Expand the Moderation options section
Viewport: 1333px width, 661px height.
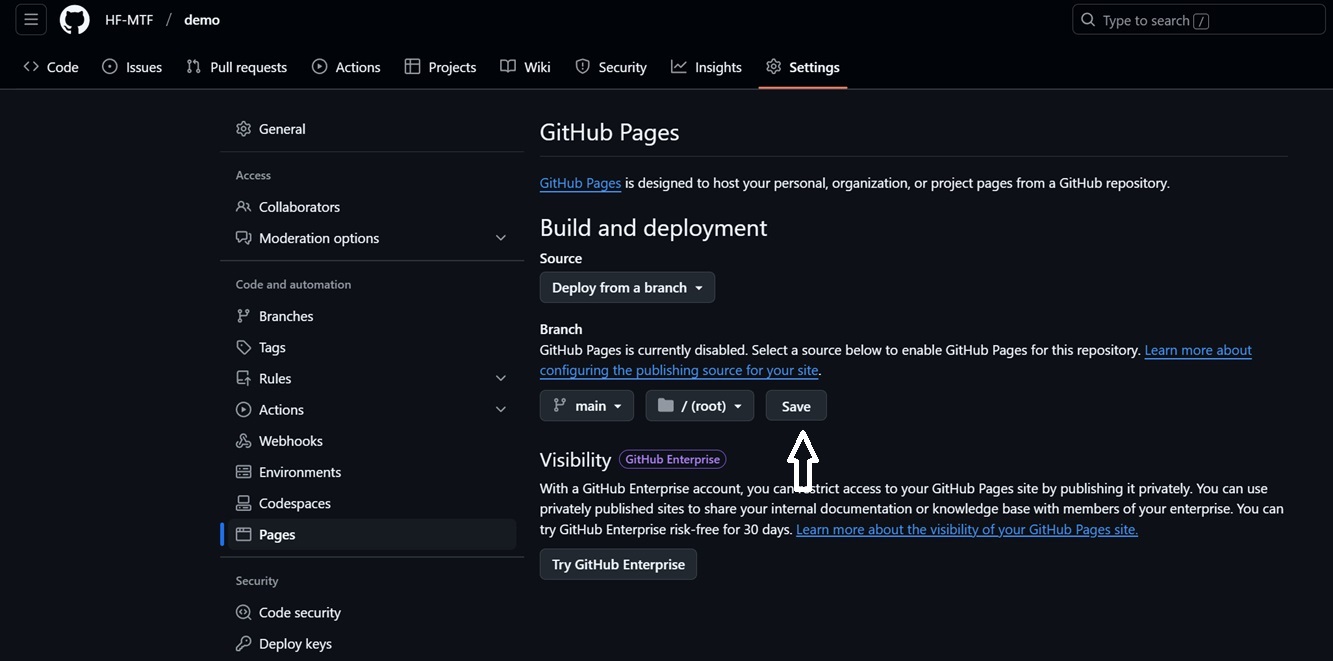501,238
